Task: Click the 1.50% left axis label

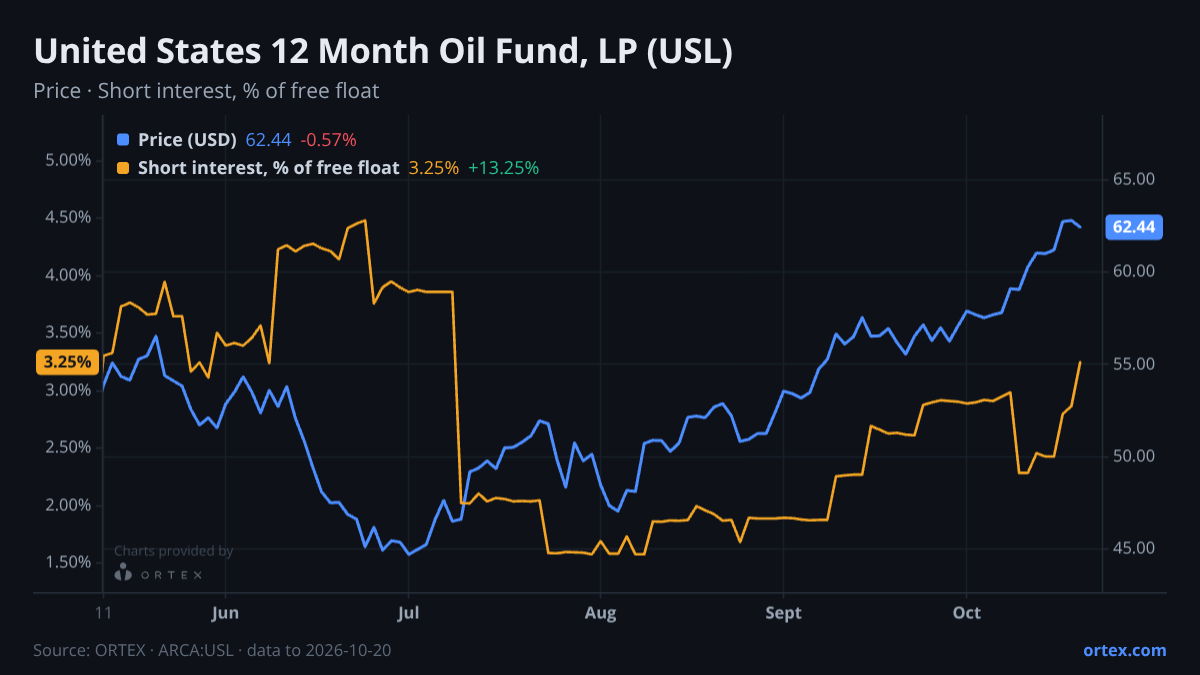Action: point(69,562)
